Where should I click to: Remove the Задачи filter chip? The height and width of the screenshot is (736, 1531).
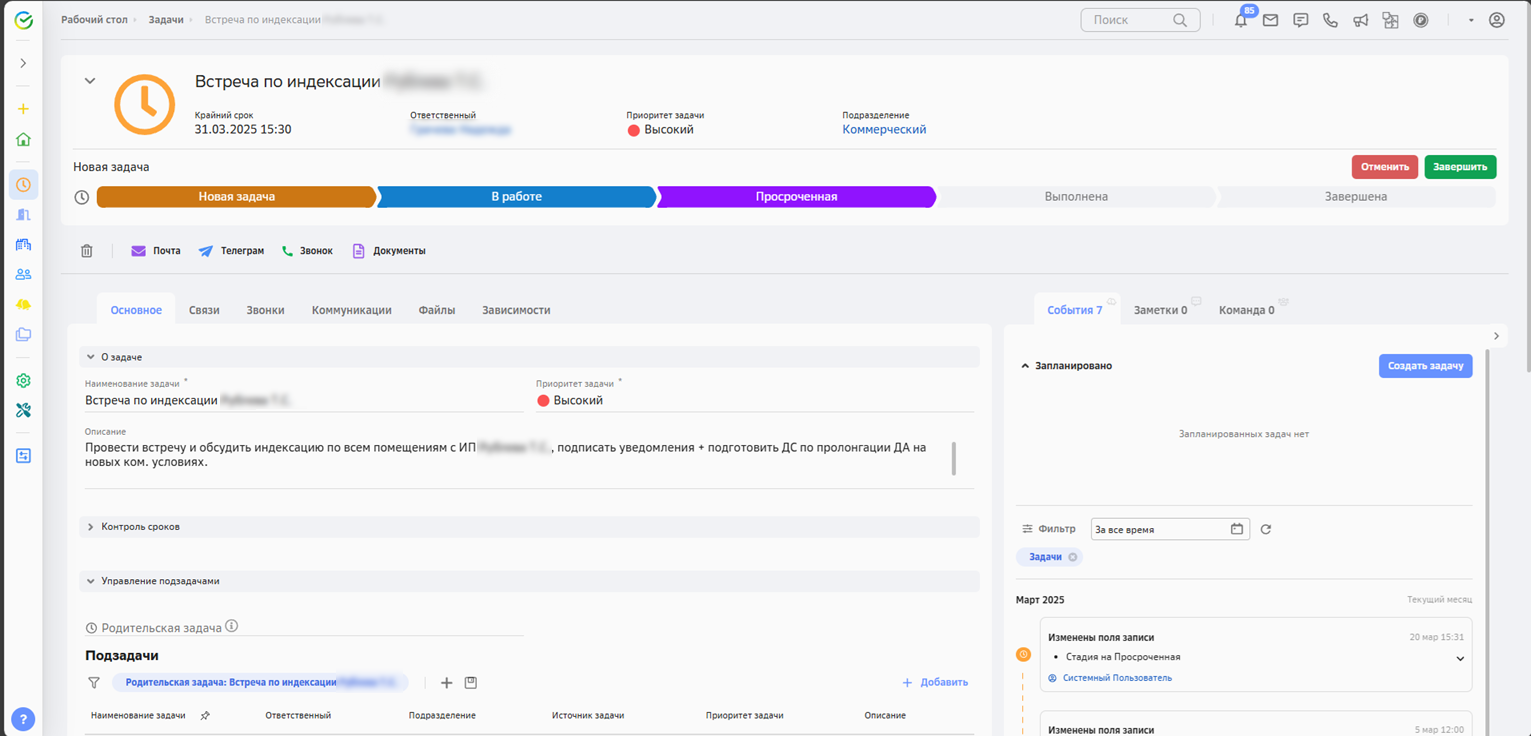[1073, 557]
